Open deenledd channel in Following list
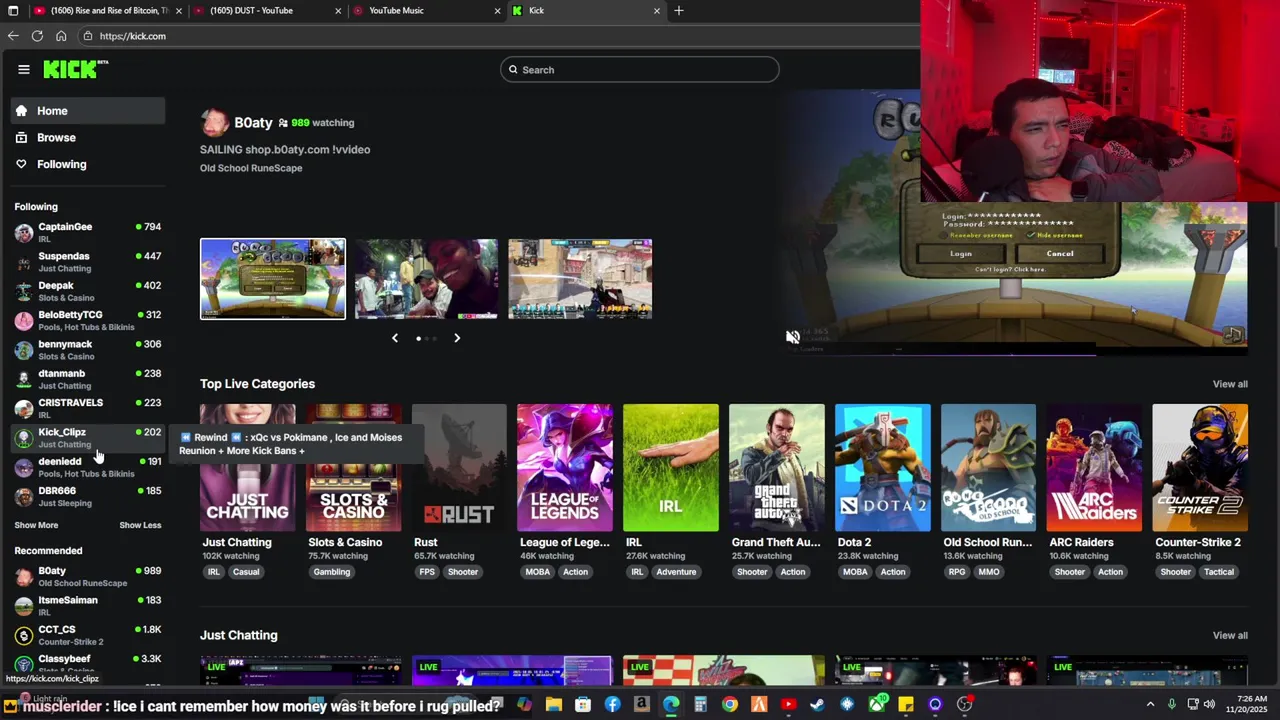This screenshot has width=1280, height=720. tap(88, 467)
